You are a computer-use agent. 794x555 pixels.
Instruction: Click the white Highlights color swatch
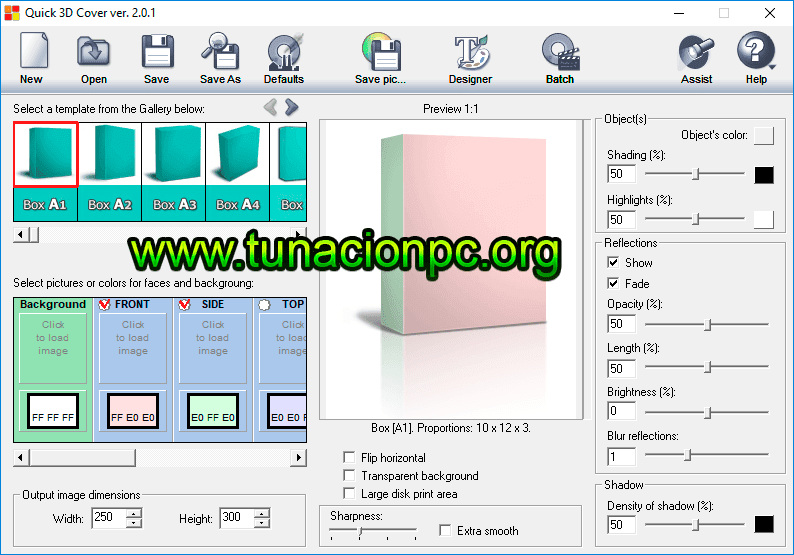[764, 219]
